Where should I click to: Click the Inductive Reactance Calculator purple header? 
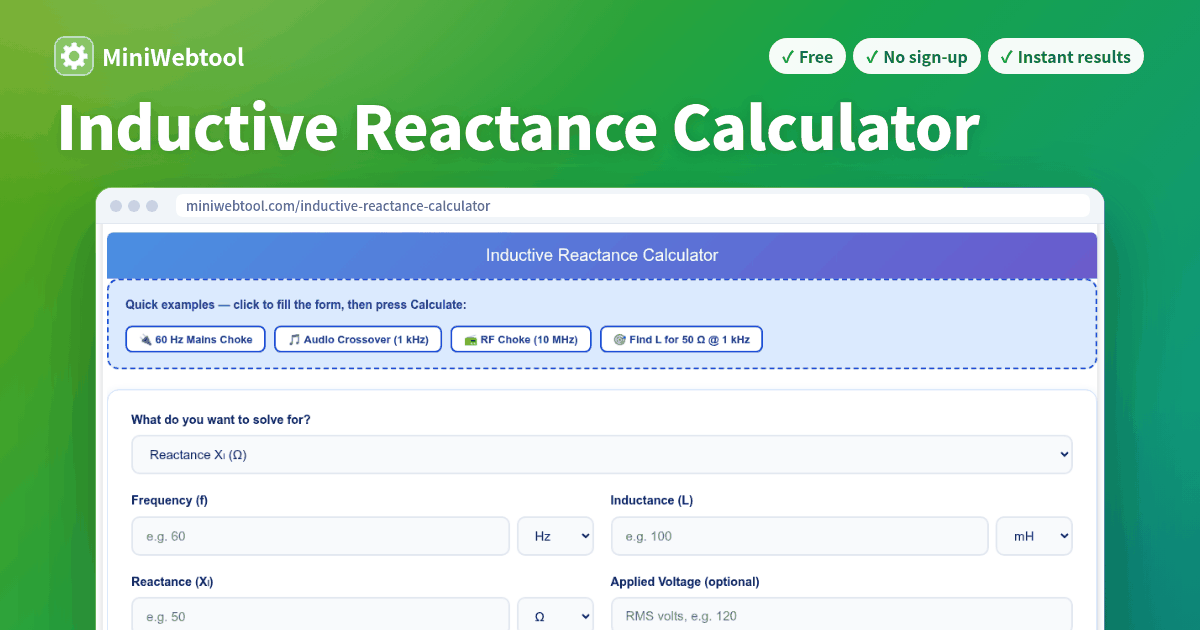click(602, 255)
